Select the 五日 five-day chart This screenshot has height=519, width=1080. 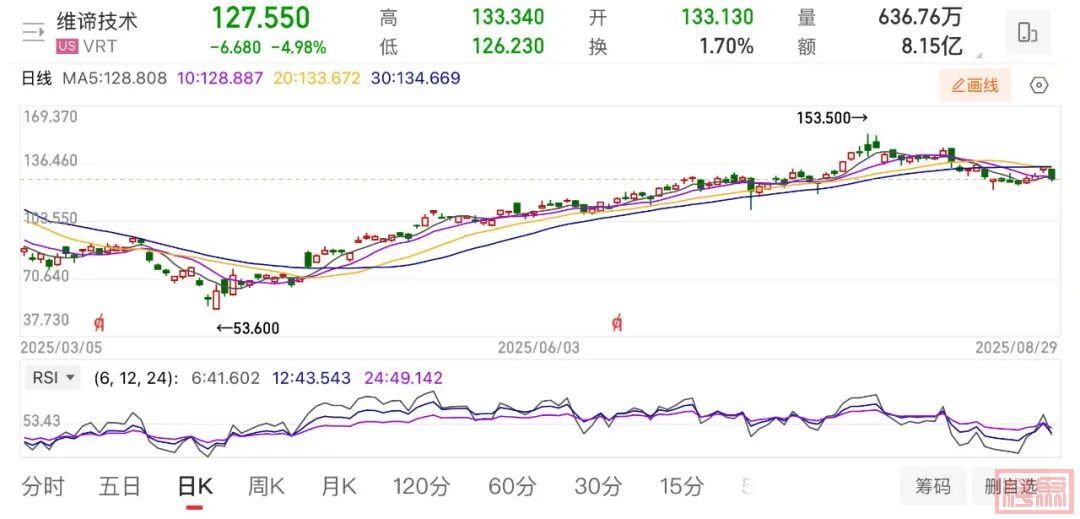tap(119, 487)
